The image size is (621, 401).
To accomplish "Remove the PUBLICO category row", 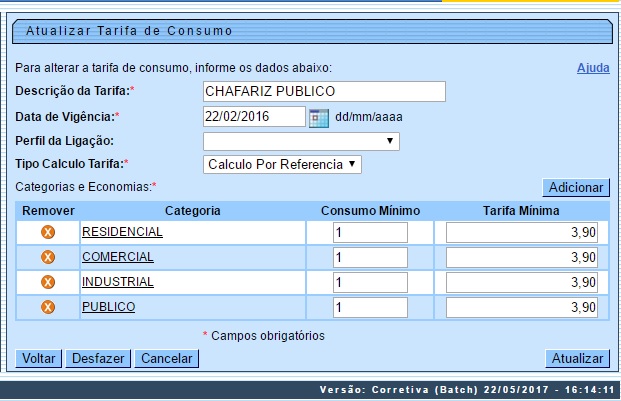I will 47,307.
